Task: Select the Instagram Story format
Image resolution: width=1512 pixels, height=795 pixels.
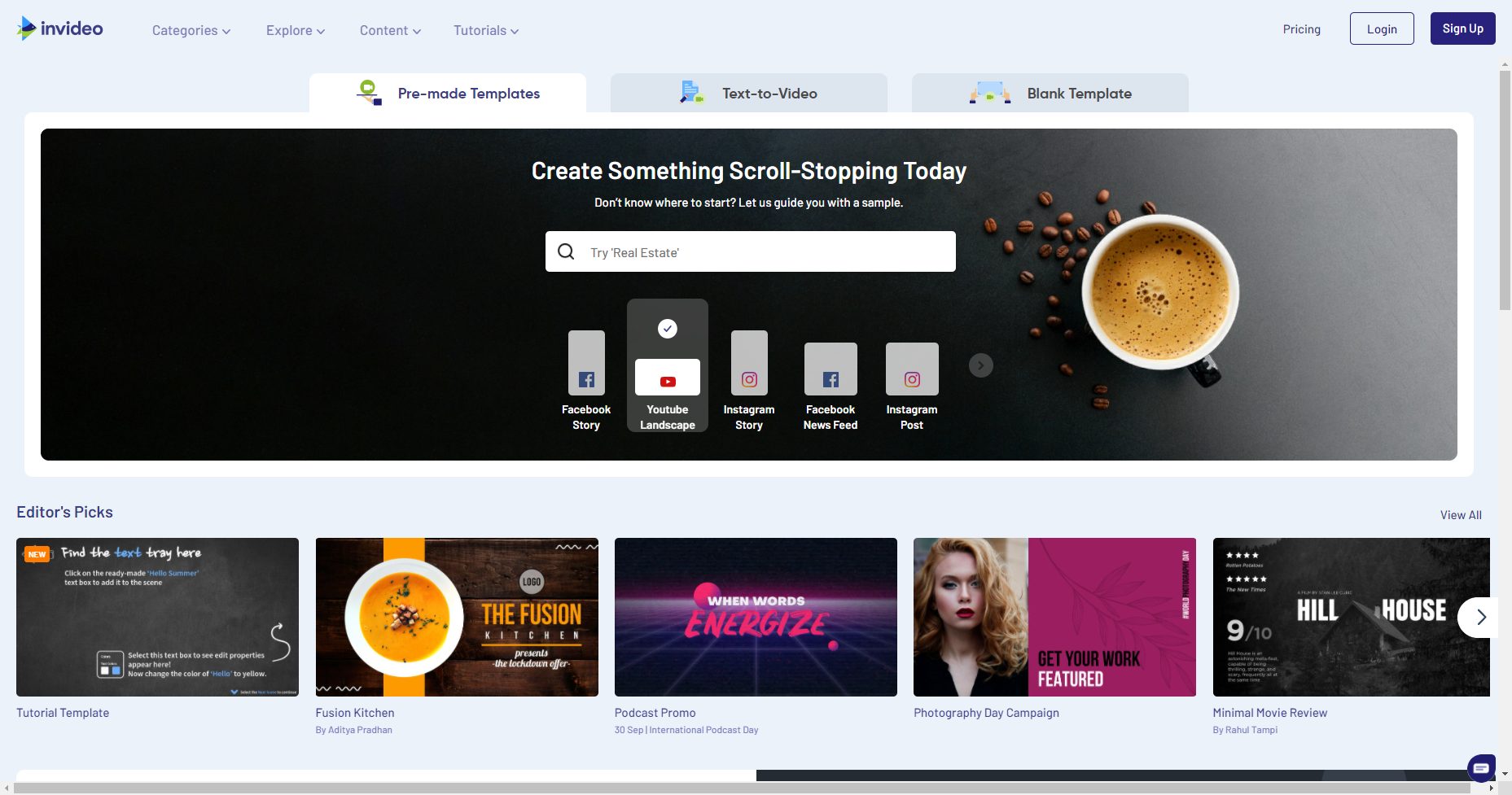Action: [749, 381]
